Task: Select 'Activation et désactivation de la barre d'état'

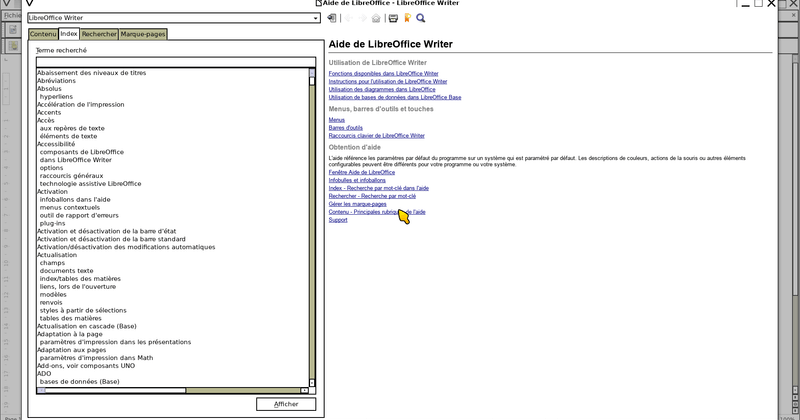Action: 107,231
